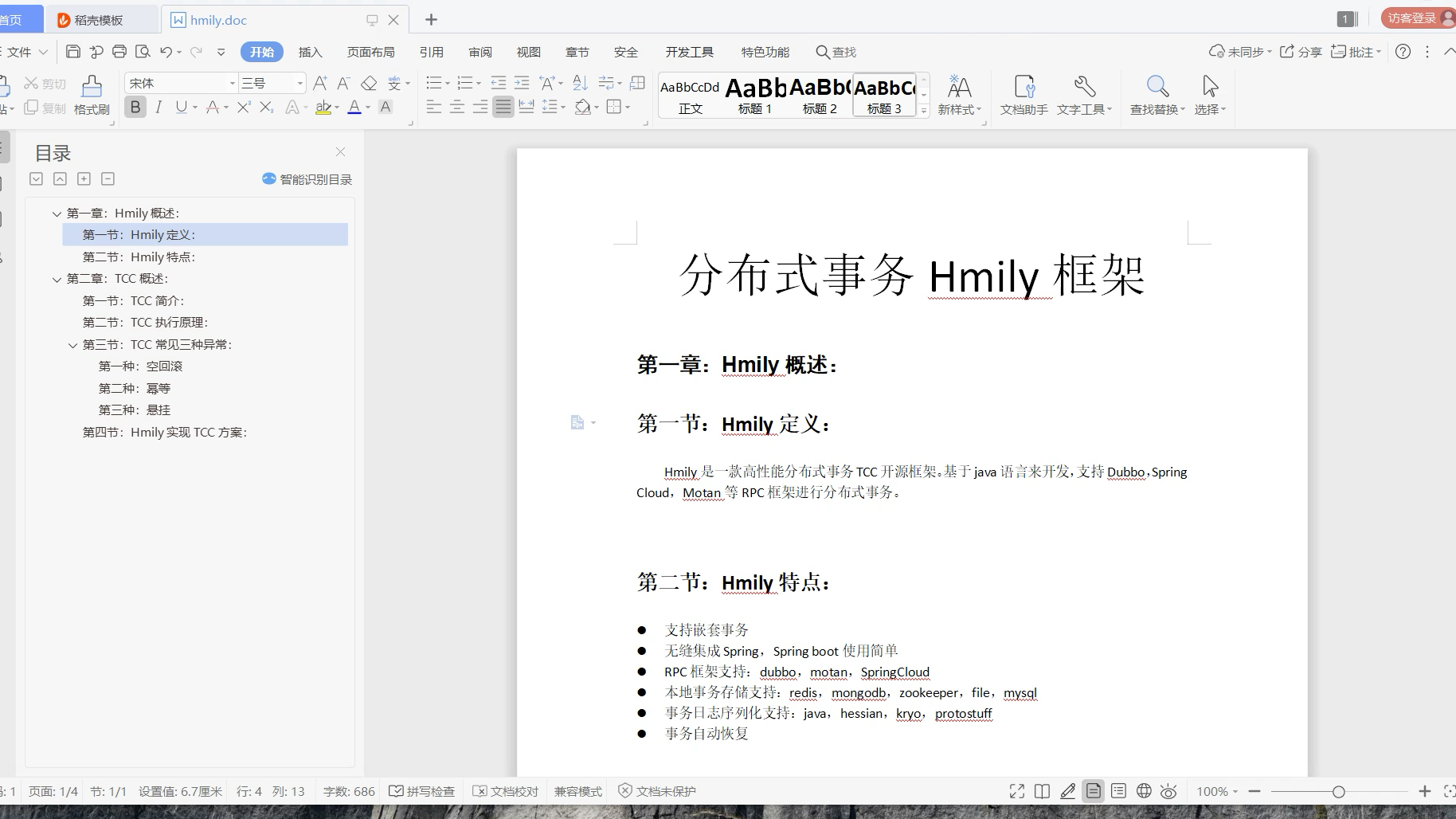Toggle Strikethrough formatting
1456x819 pixels.
pos(213,107)
